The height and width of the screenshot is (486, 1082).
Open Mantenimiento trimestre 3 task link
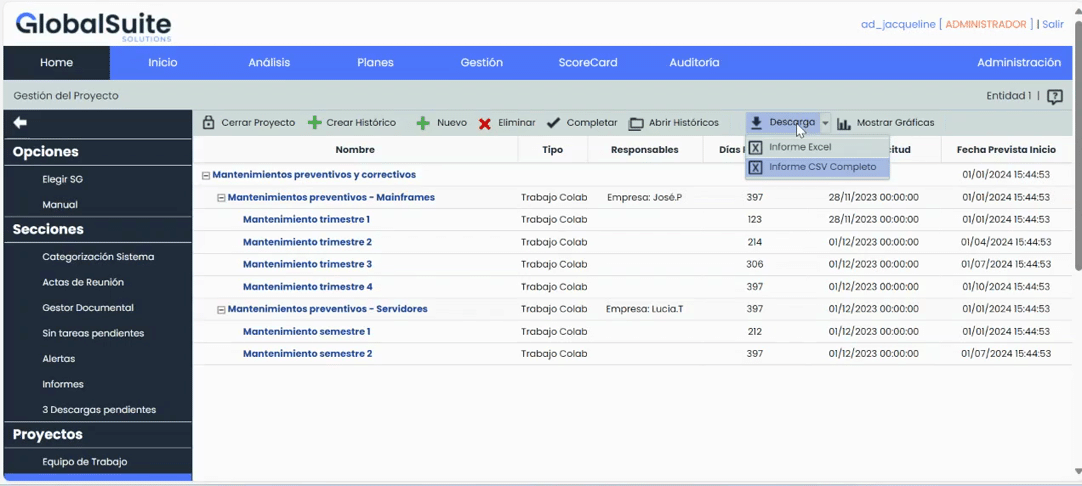[307, 265]
